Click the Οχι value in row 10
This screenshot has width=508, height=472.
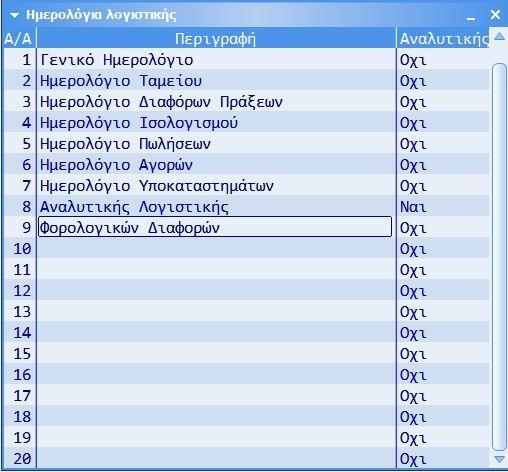point(413,249)
